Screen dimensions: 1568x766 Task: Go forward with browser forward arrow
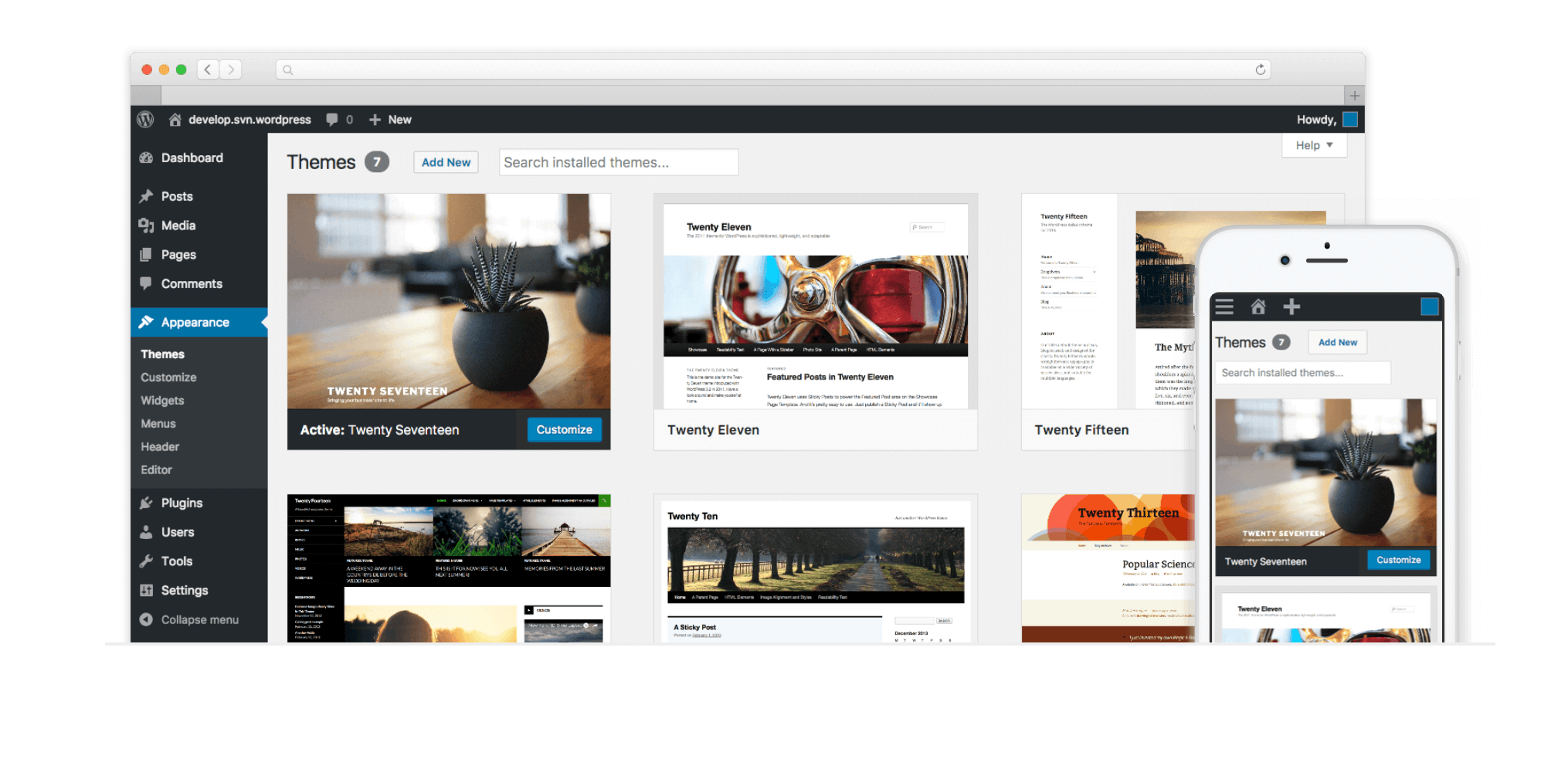230,69
